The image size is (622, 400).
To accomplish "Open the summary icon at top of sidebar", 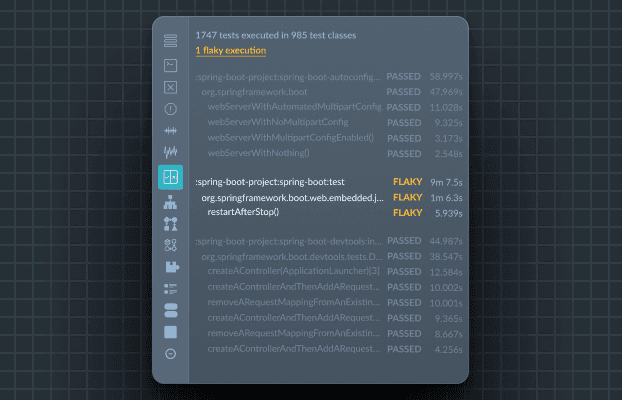I will tap(170, 41).
